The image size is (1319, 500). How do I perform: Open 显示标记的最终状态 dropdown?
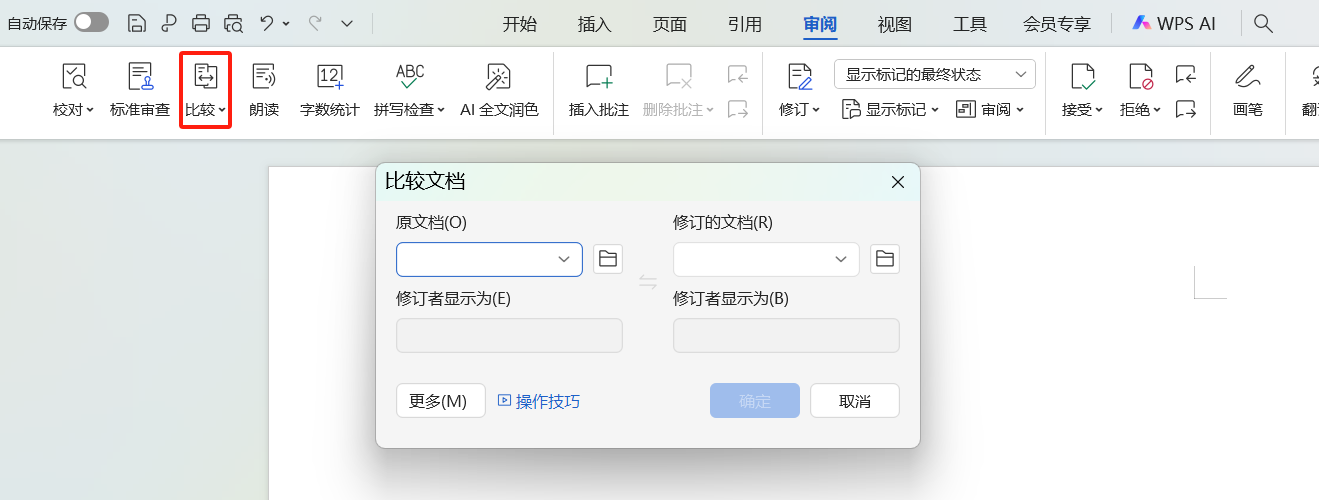tap(934, 74)
